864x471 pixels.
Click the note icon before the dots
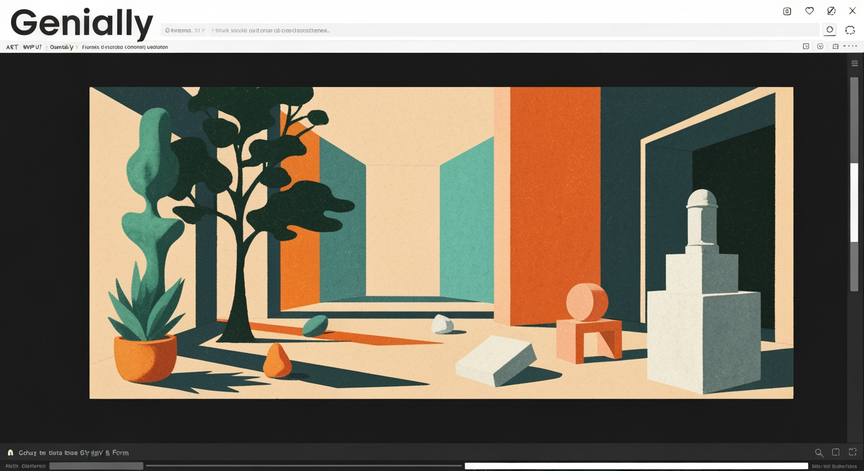pos(835,47)
